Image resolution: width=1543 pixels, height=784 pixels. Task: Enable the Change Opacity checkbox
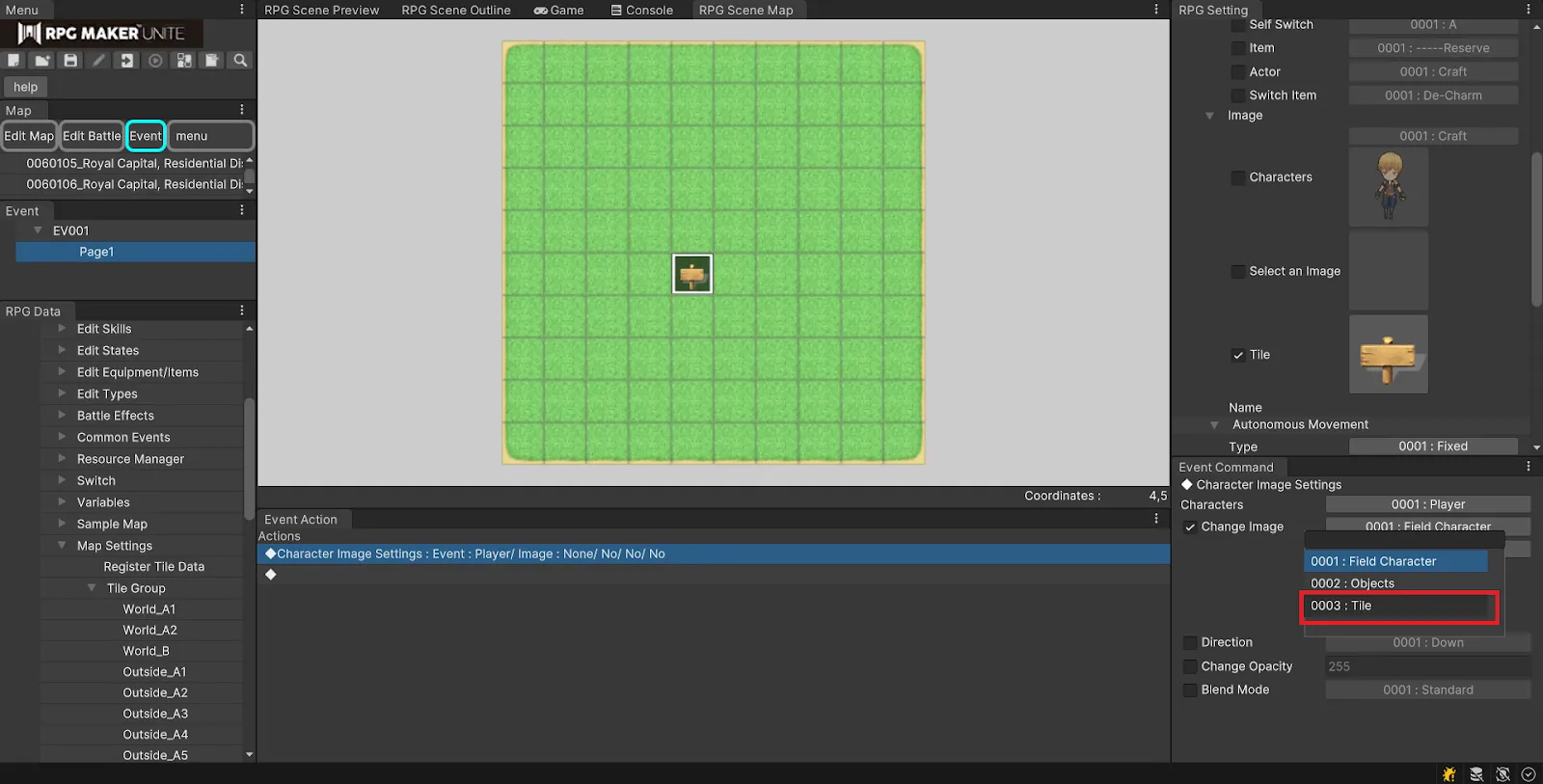[1190, 666]
